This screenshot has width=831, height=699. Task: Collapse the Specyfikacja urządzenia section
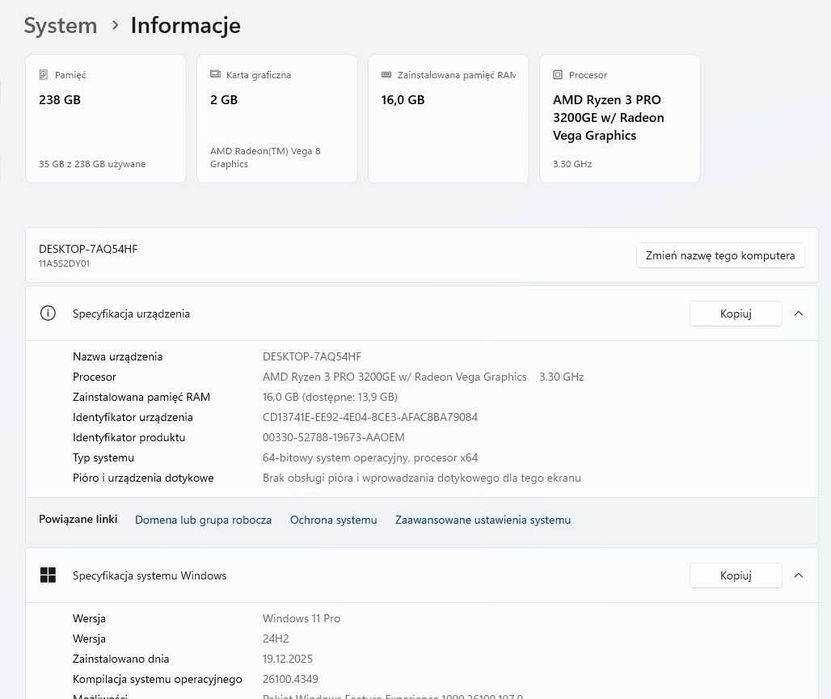(799, 314)
